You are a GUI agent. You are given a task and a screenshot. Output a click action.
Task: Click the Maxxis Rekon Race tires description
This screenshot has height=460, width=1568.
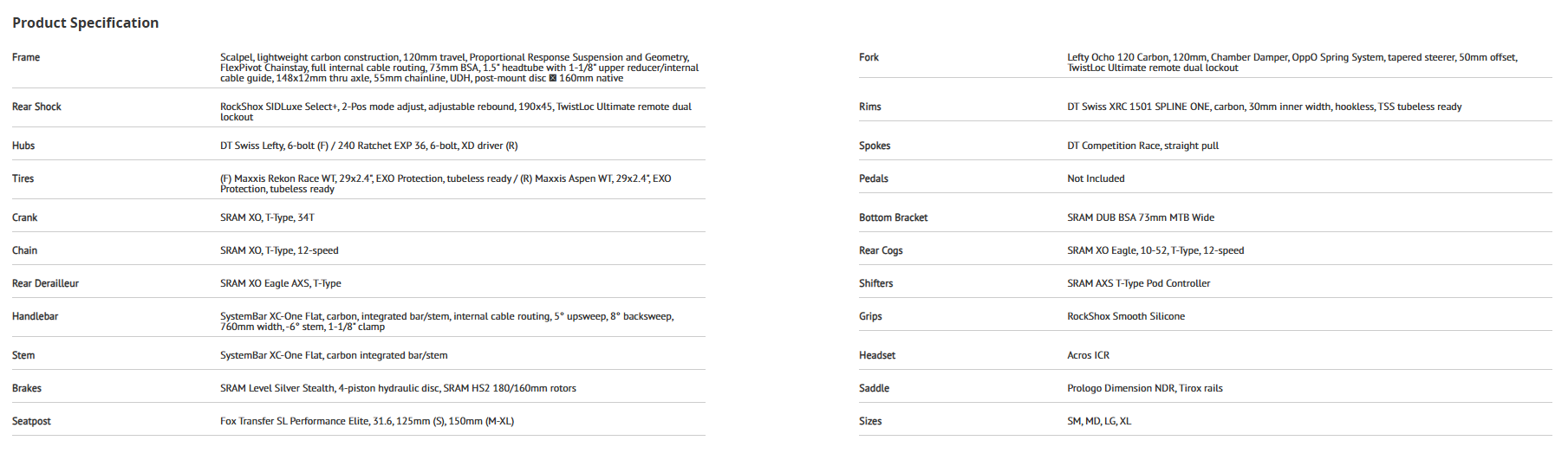point(445,184)
